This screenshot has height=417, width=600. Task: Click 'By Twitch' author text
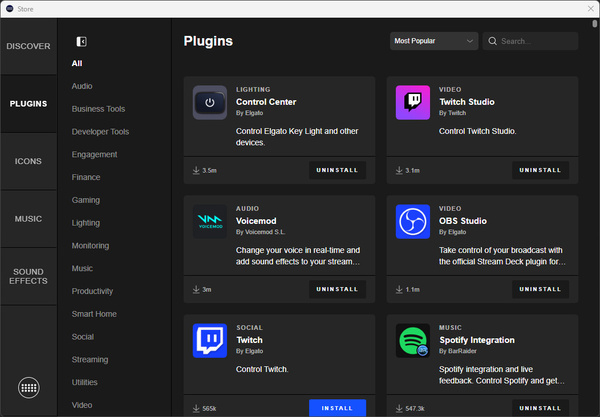point(452,113)
